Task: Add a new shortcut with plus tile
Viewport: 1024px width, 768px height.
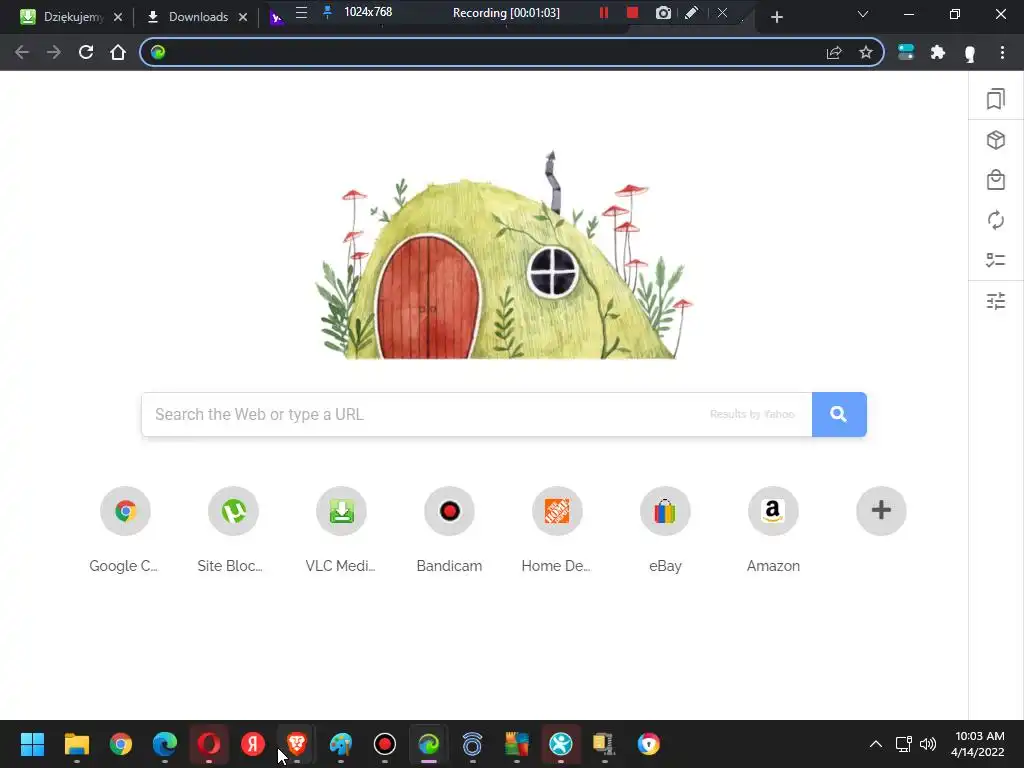Action: [881, 510]
